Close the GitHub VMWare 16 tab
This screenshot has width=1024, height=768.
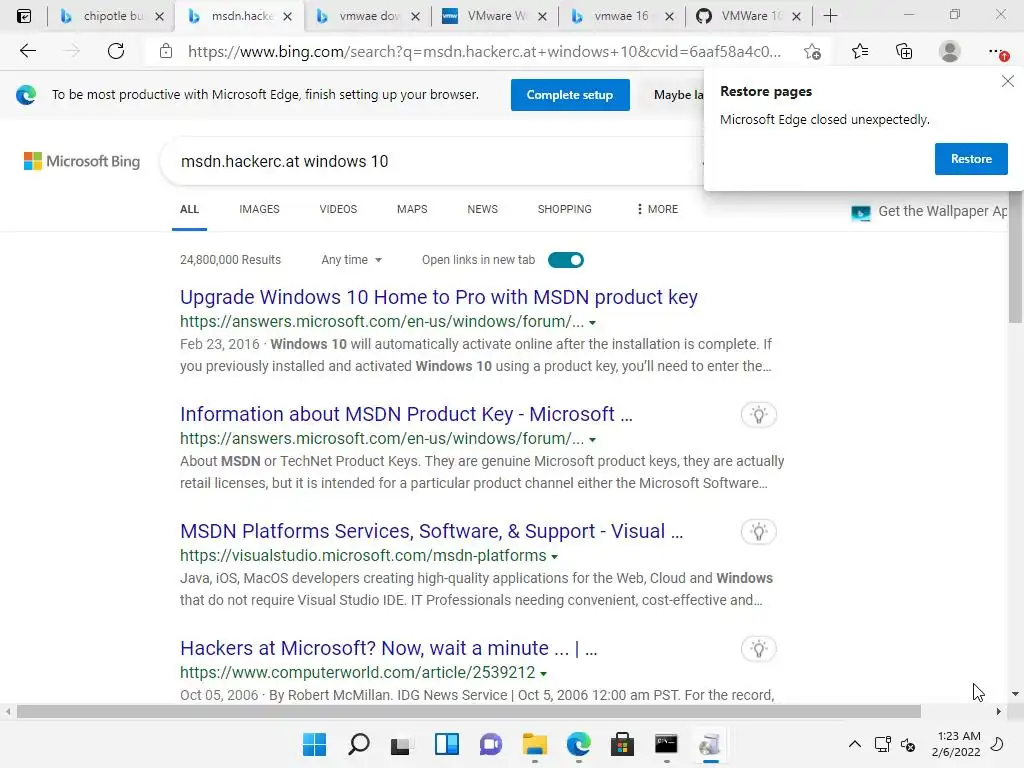click(796, 16)
